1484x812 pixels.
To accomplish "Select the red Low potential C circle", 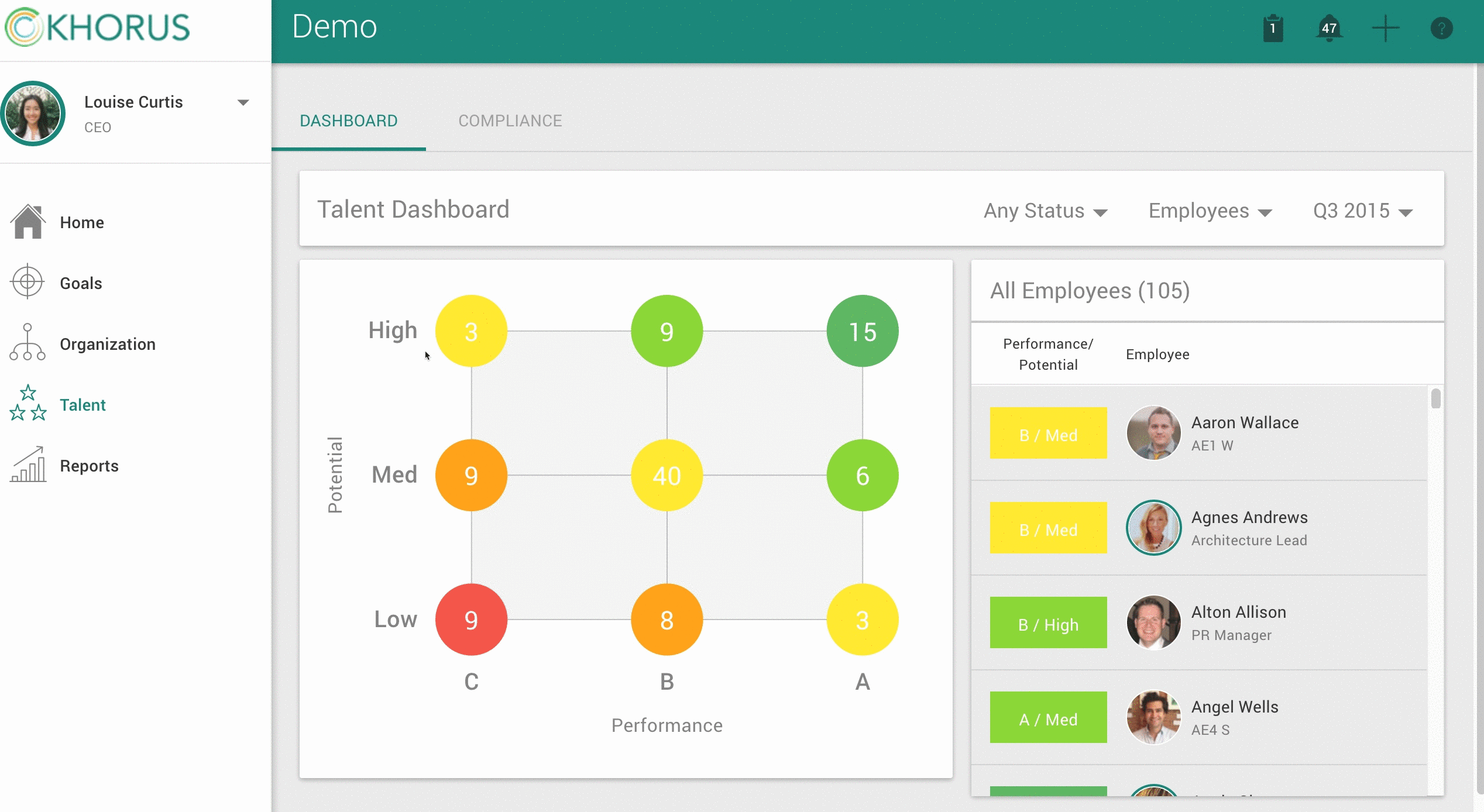I will [471, 620].
